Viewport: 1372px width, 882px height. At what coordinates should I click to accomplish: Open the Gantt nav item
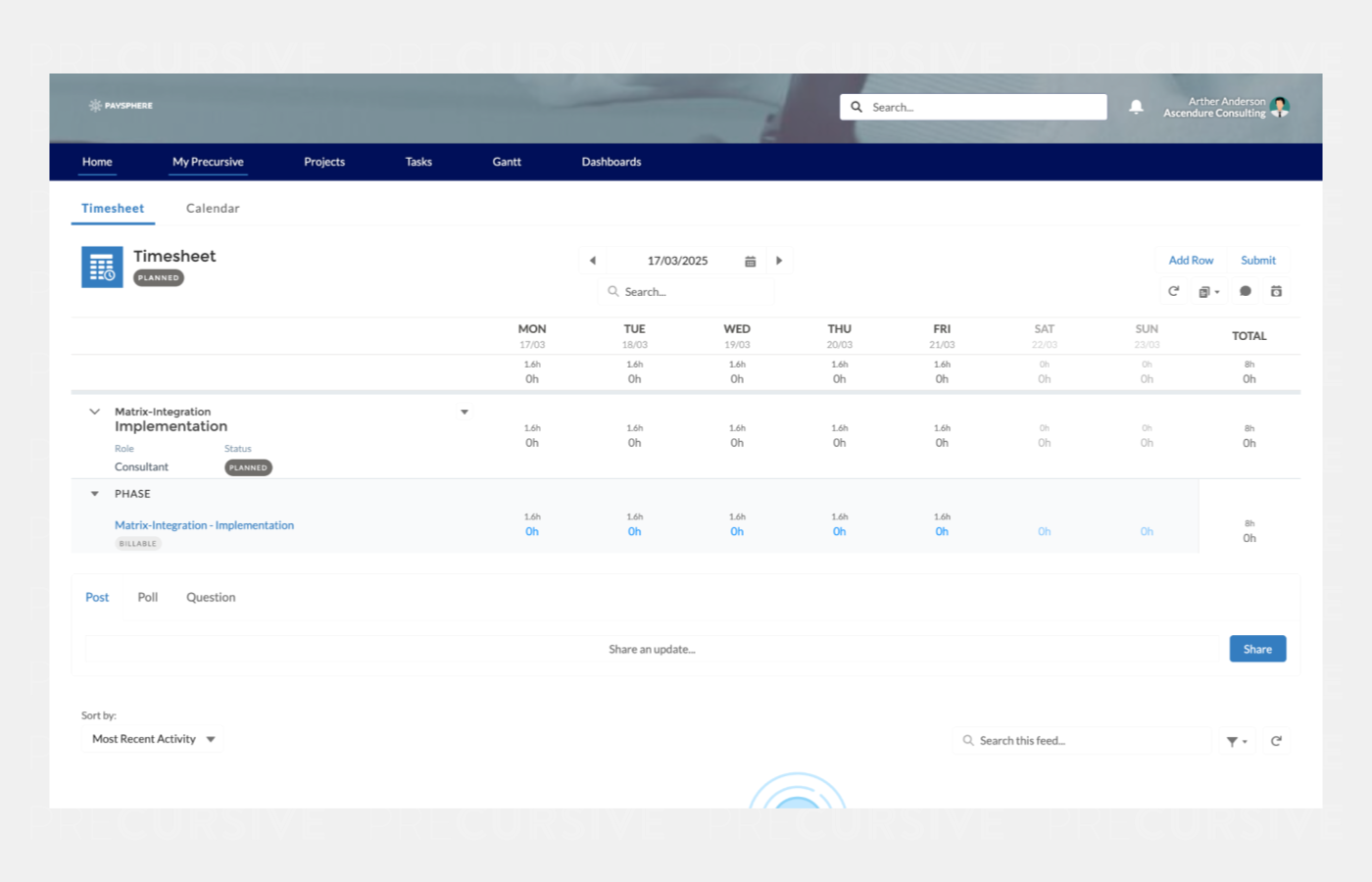pos(507,162)
